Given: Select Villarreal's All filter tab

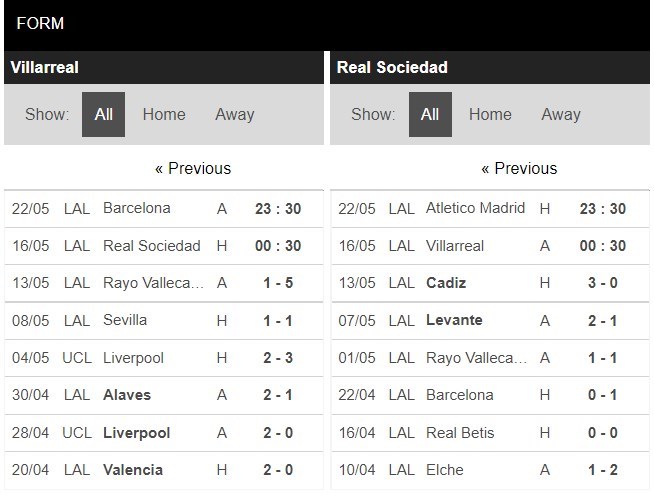Looking at the screenshot, I should coord(103,114).
